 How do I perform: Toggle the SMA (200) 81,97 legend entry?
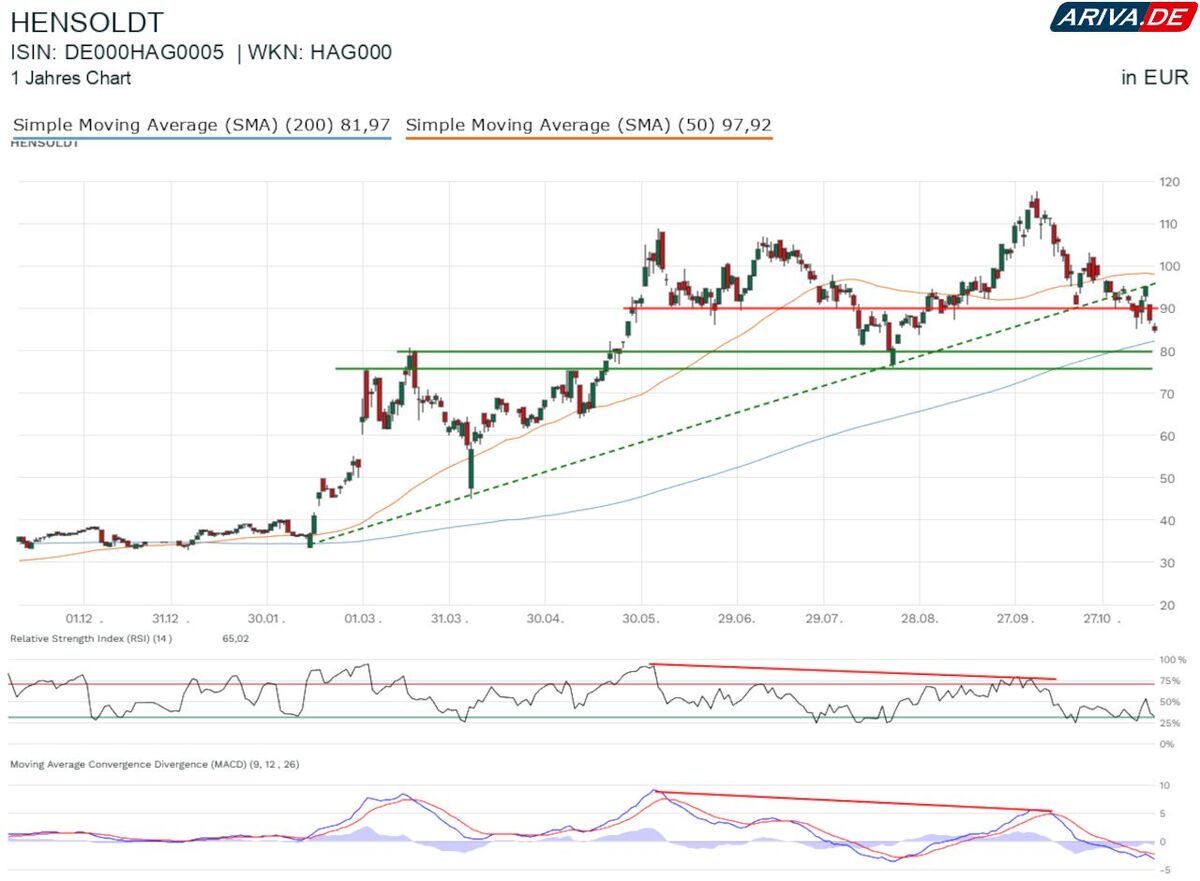click(x=201, y=125)
